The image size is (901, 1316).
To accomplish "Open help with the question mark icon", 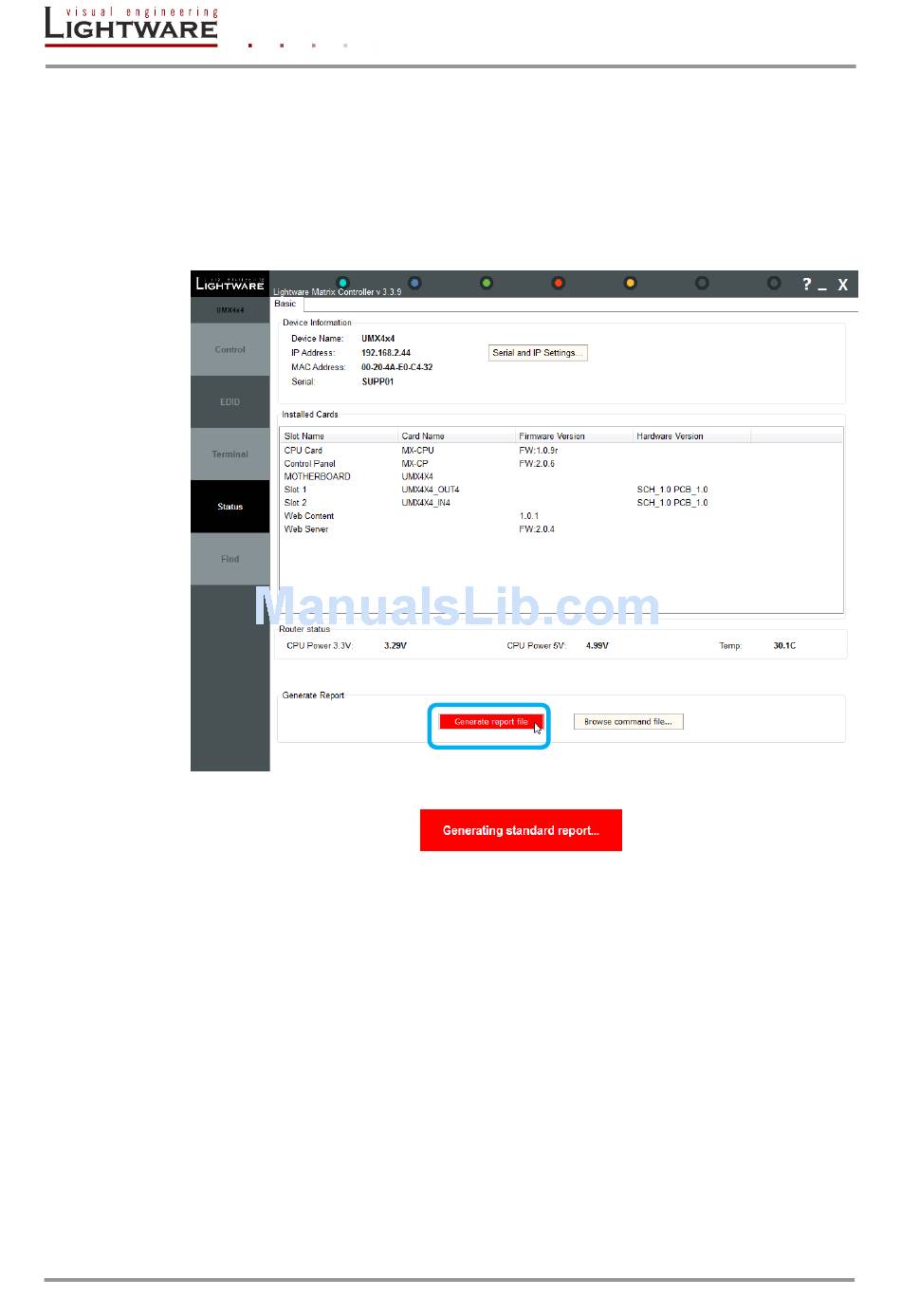I will point(807,284).
